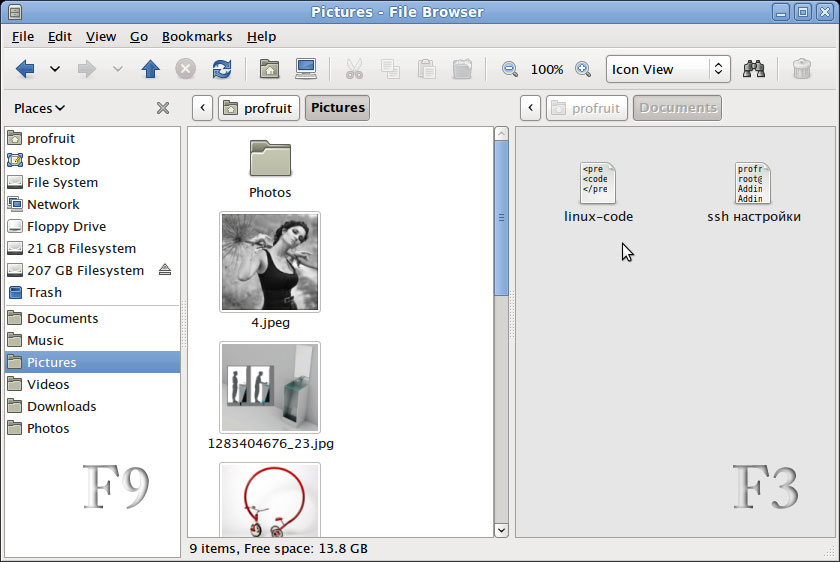This screenshot has height=562, width=840.
Task: Go up to parent folder icon
Action: click(x=151, y=69)
